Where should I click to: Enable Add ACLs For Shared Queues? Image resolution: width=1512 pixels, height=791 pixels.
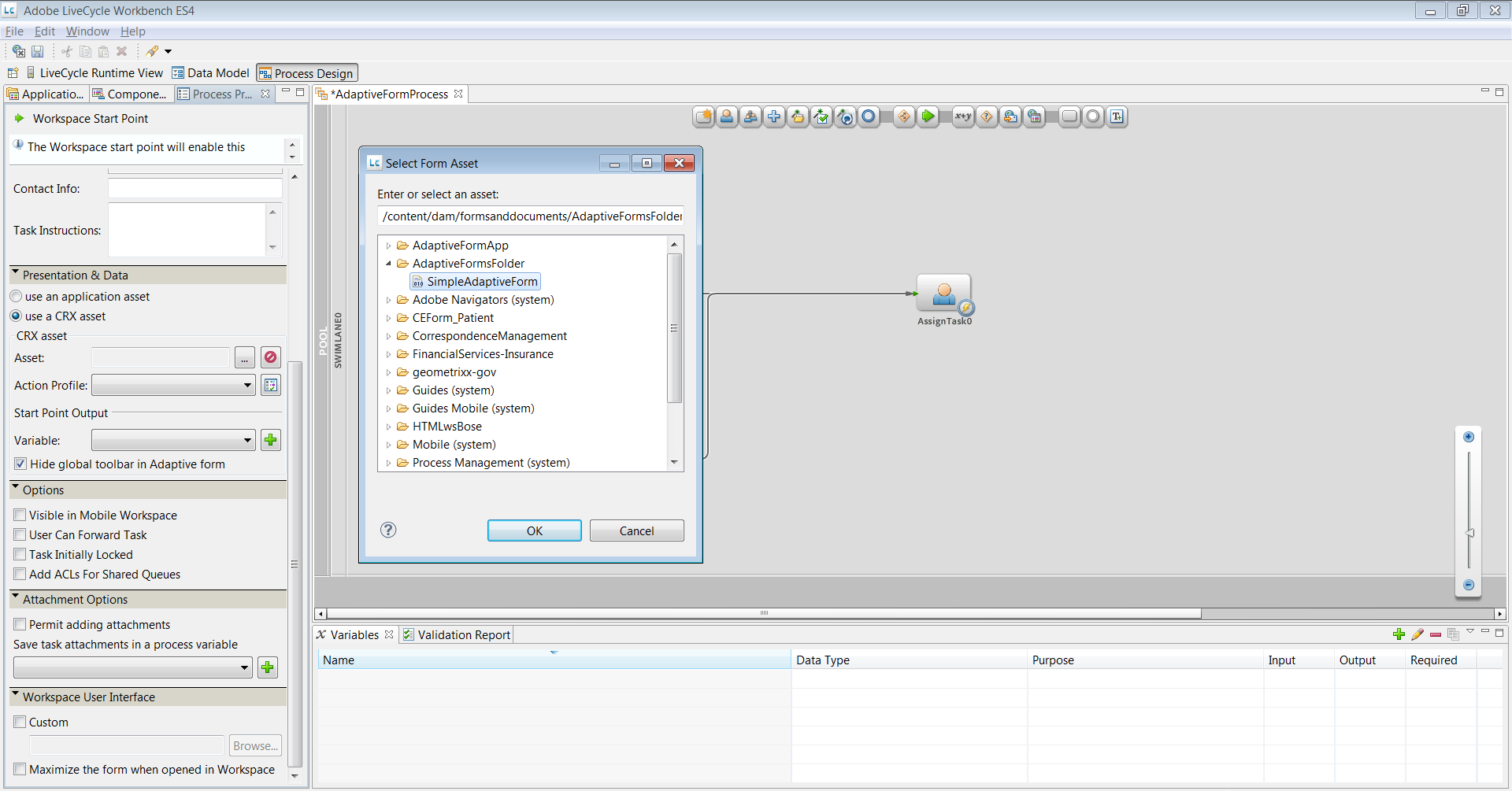[x=20, y=575]
